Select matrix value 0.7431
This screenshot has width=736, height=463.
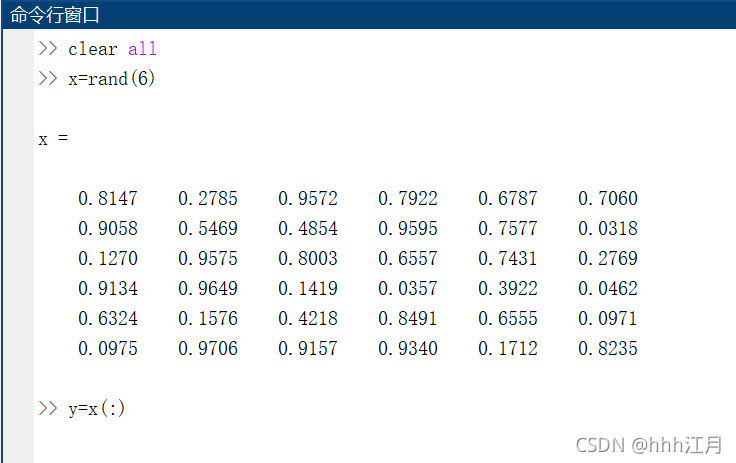(x=508, y=258)
